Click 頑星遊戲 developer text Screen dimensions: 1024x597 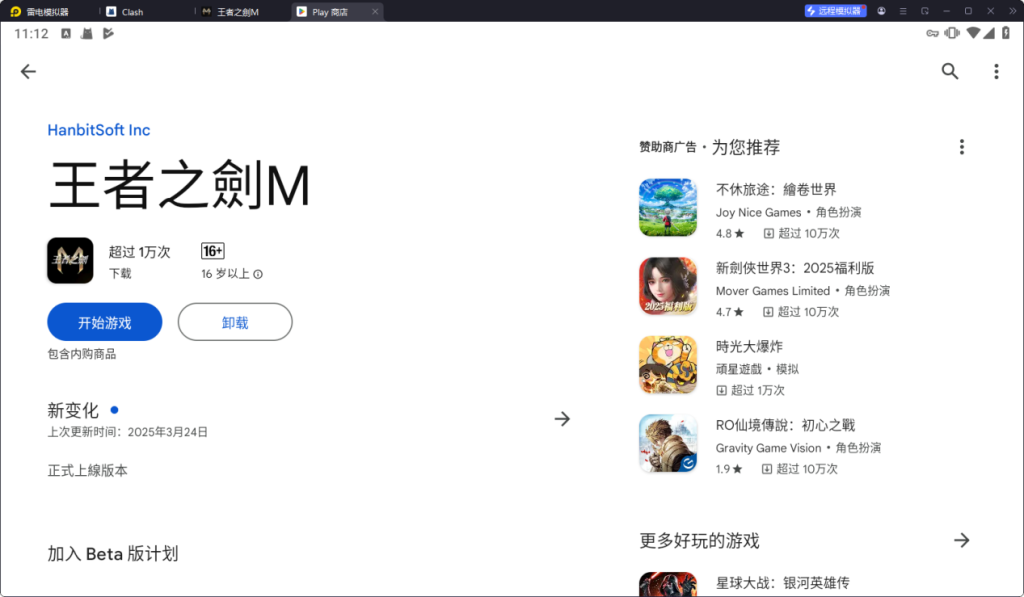pos(739,369)
